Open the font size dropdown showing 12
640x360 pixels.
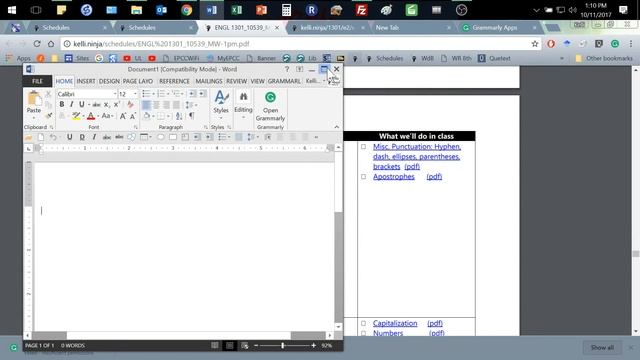pos(135,94)
